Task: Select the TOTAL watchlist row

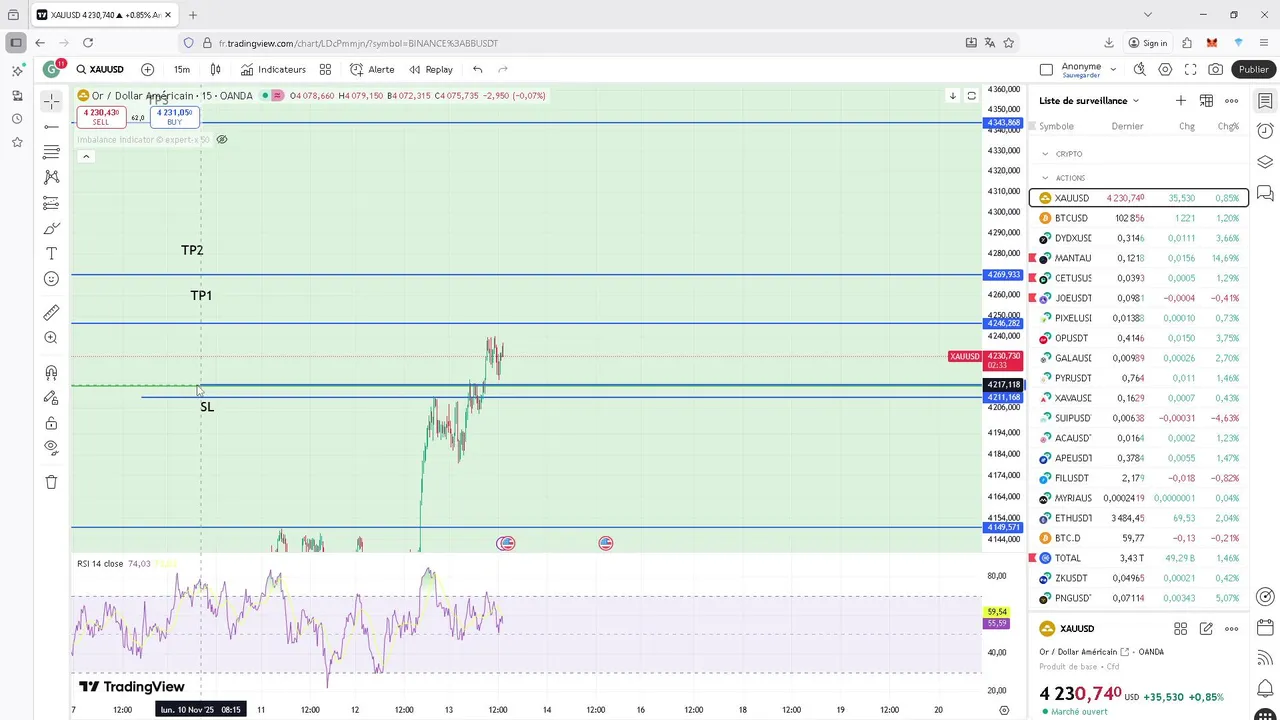Action: click(1139, 558)
